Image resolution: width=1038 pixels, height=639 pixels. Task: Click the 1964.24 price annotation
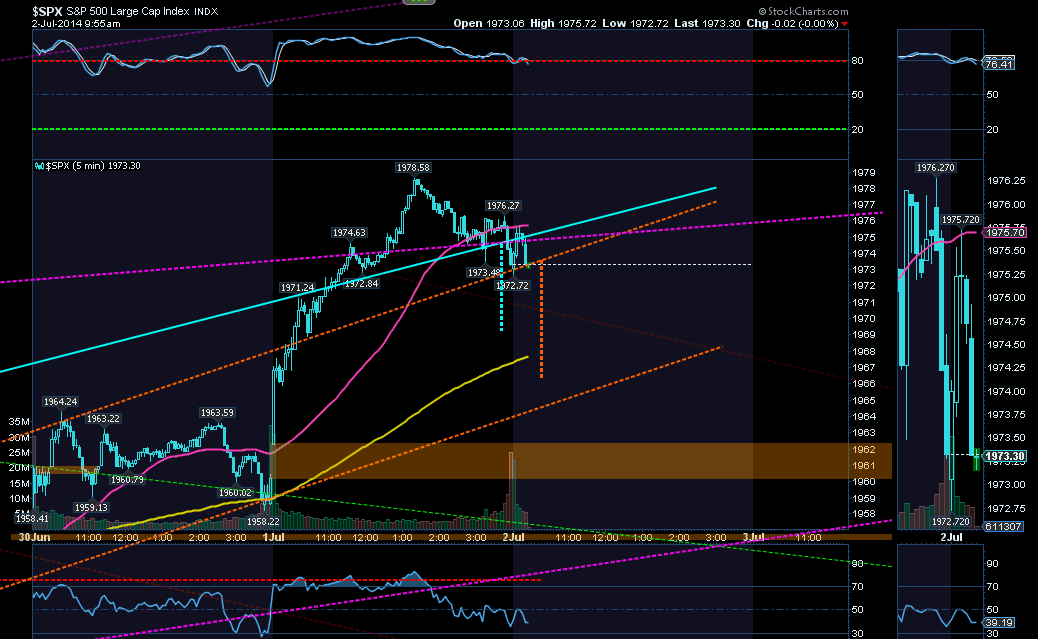click(60, 401)
